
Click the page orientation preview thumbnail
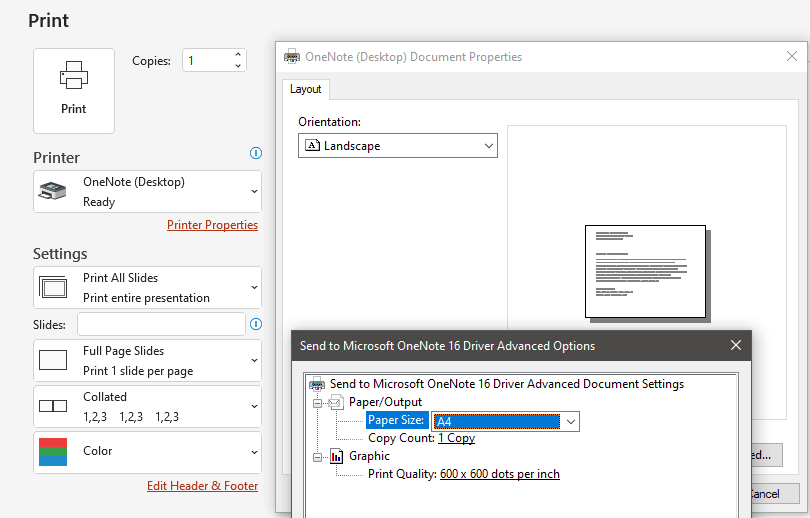[647, 273]
